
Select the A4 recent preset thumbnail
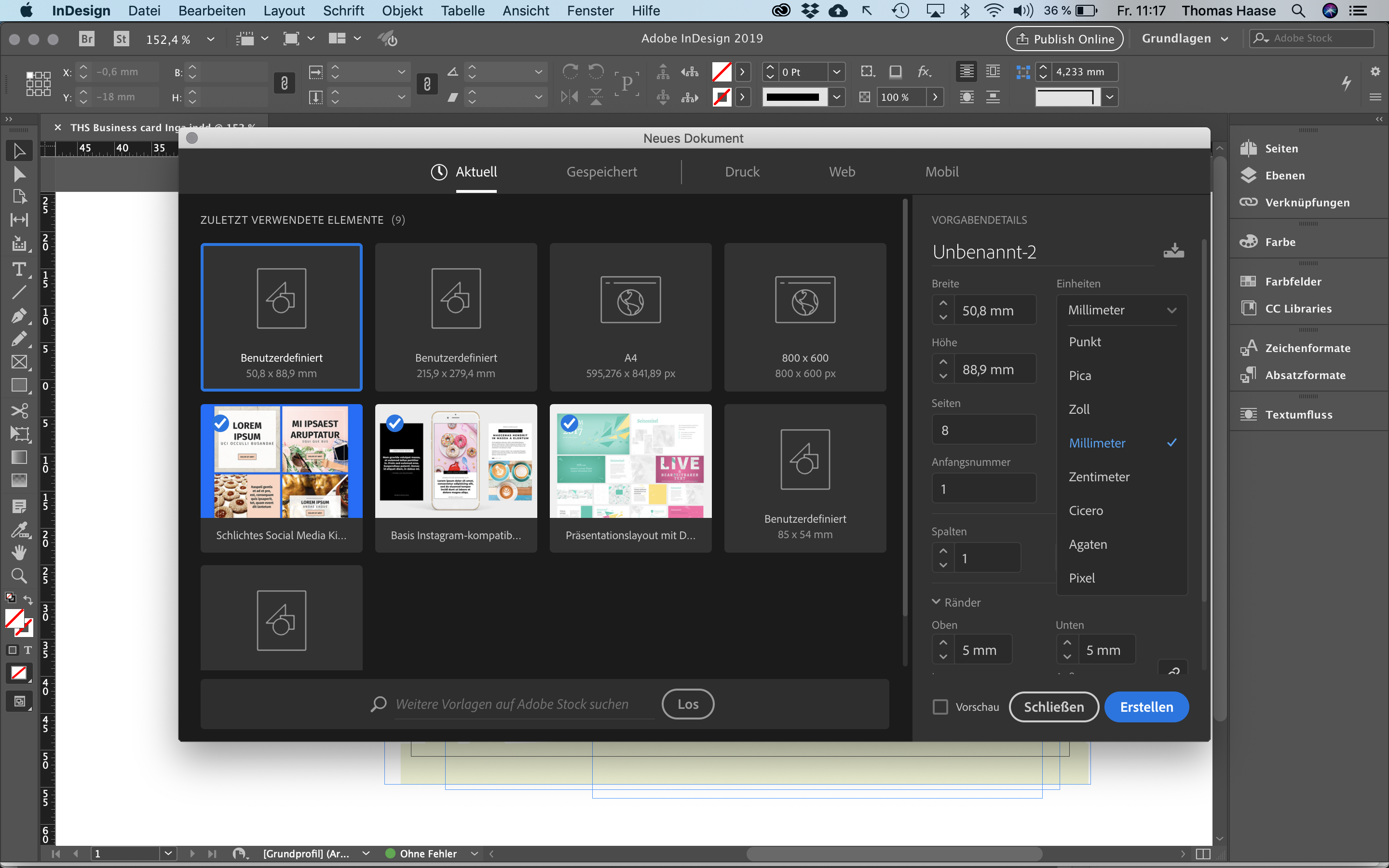point(630,317)
